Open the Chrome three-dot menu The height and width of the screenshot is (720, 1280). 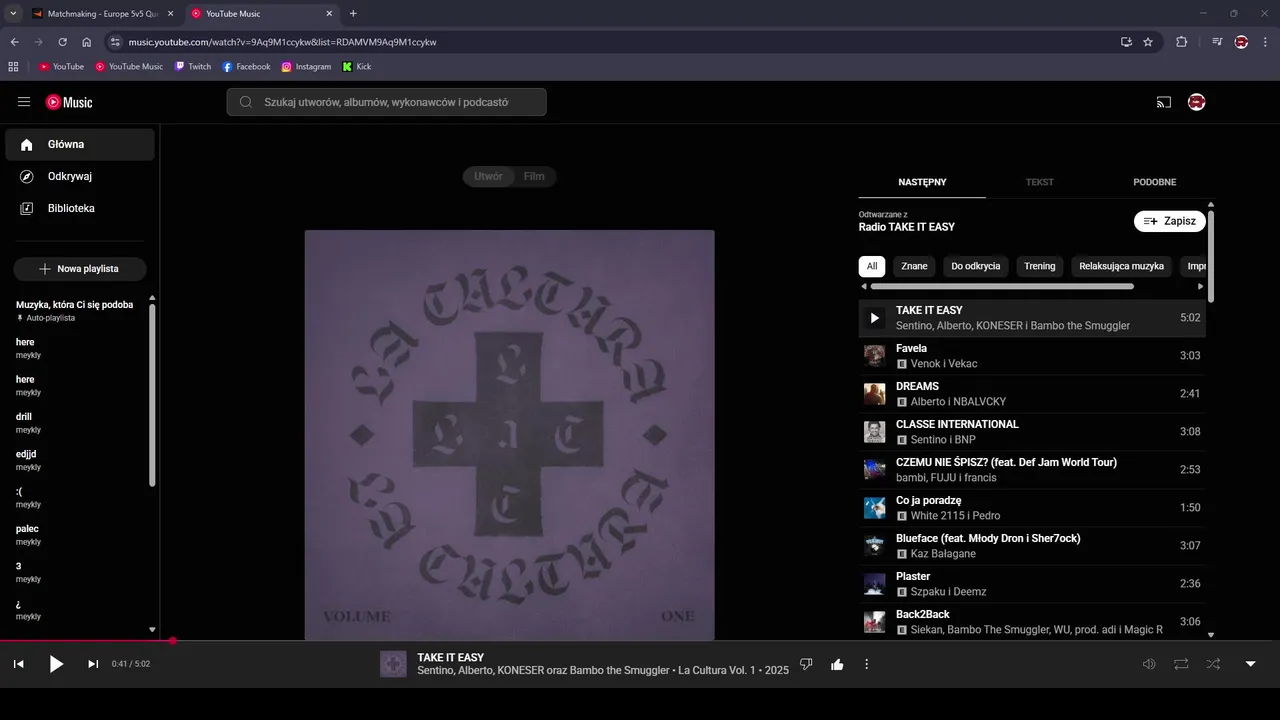[x=1265, y=42]
